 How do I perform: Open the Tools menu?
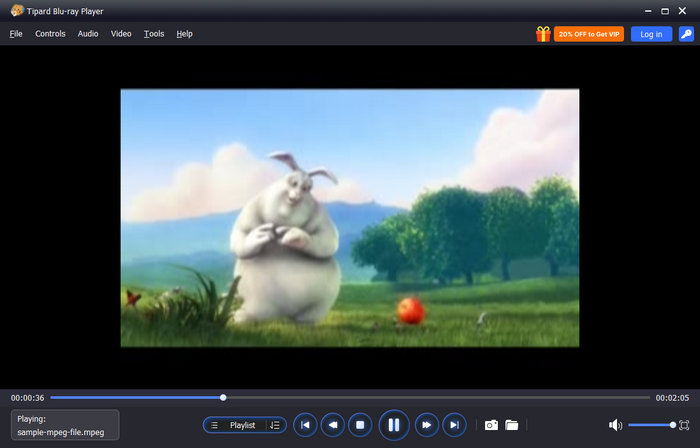(154, 34)
